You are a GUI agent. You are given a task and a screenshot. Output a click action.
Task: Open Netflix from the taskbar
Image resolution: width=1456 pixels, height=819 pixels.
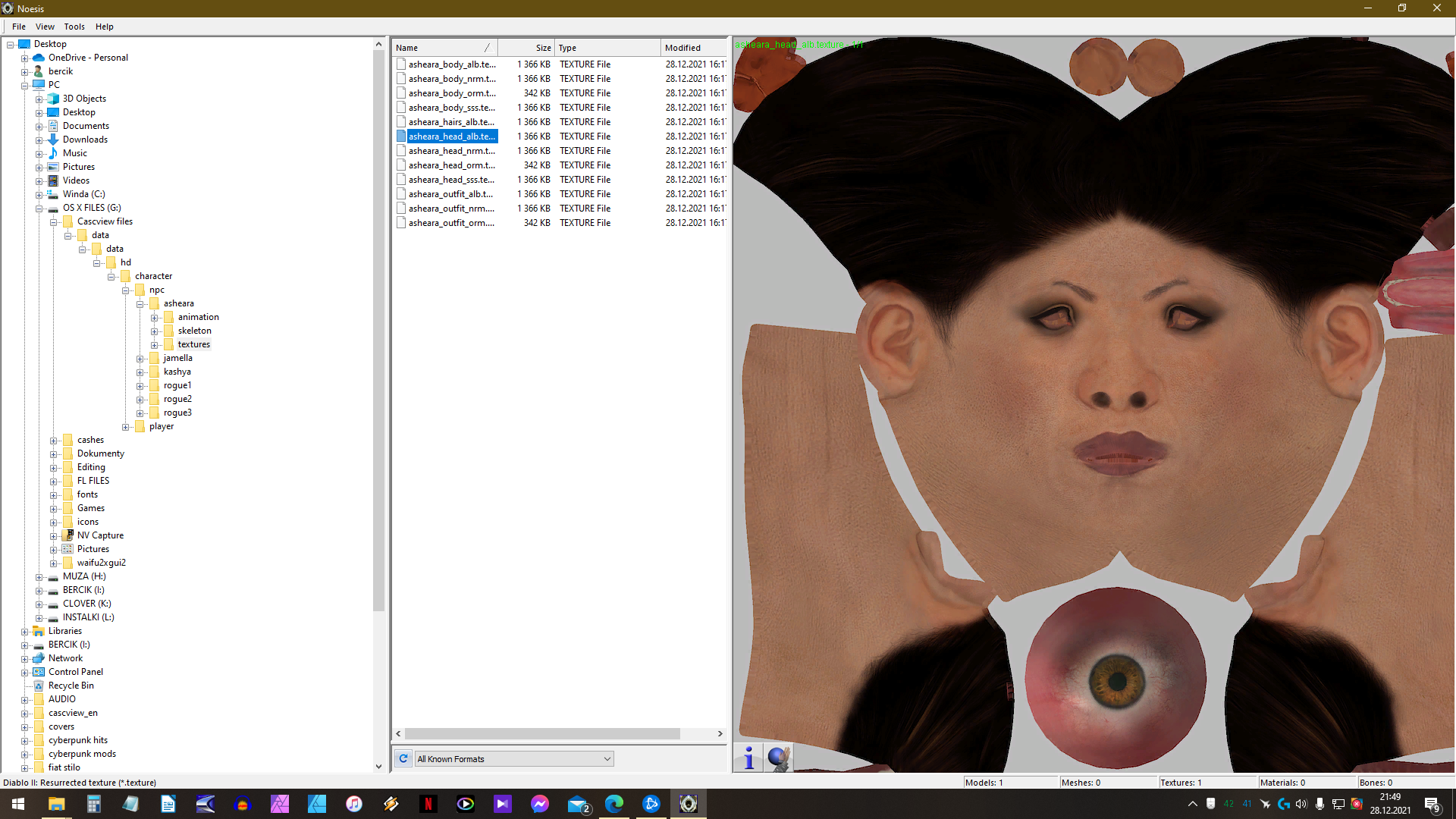point(428,804)
